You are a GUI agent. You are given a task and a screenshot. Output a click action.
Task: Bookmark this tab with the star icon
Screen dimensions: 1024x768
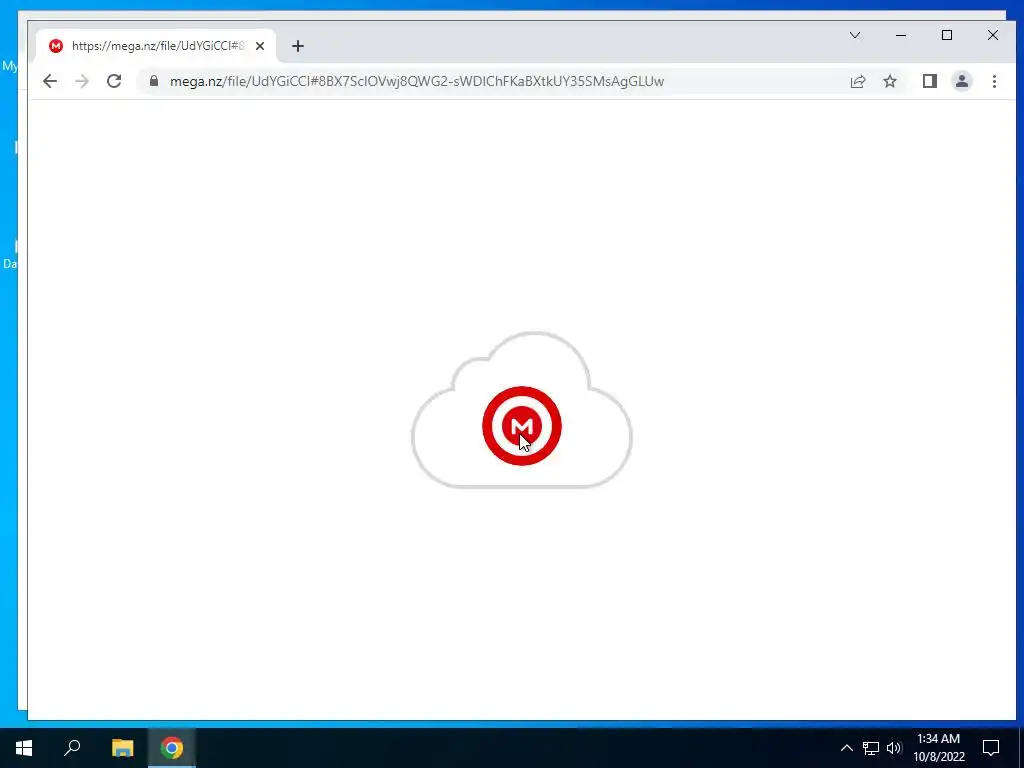[x=890, y=81]
